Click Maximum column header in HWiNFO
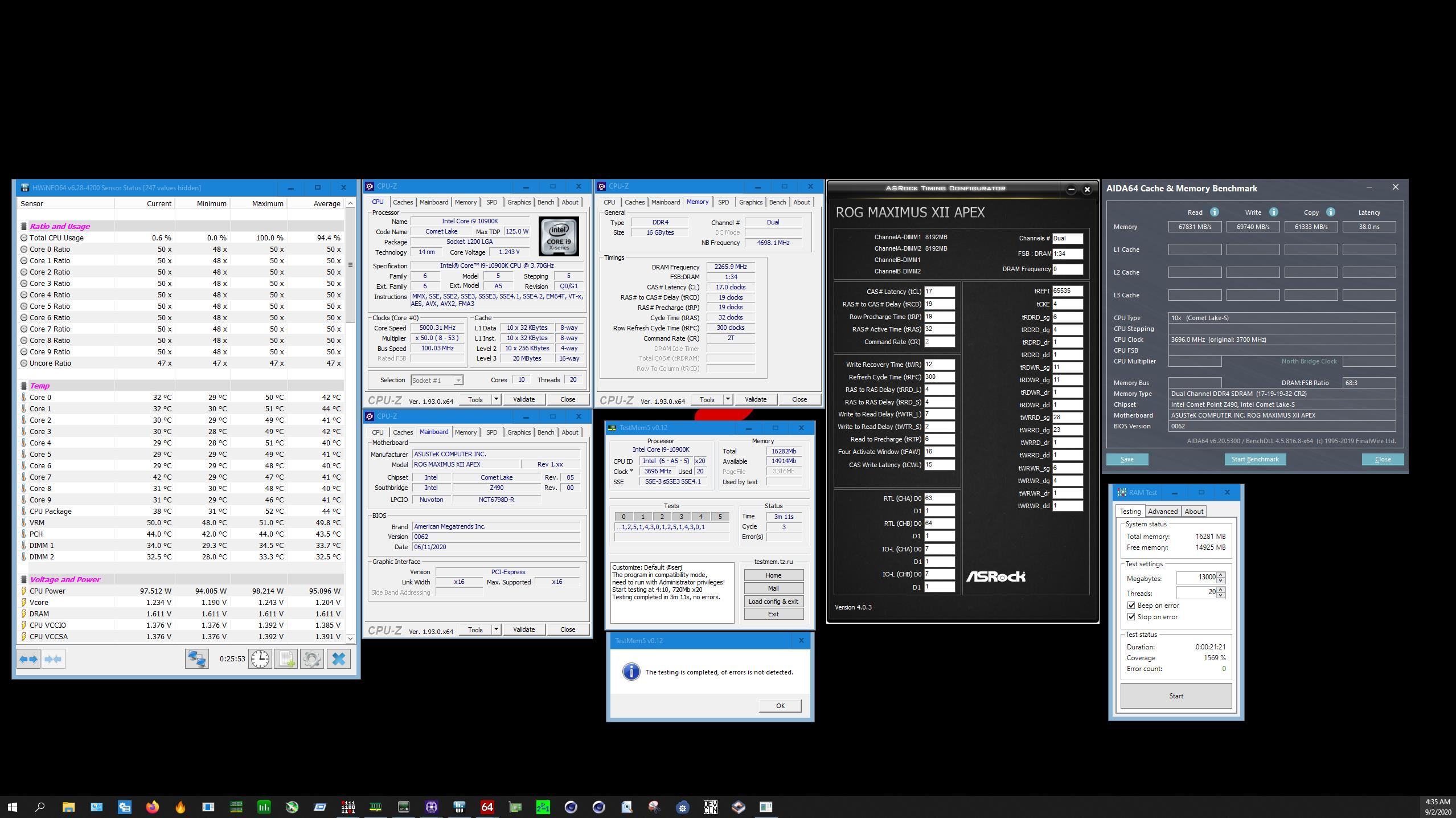This screenshot has width=1456, height=818. (x=258, y=203)
